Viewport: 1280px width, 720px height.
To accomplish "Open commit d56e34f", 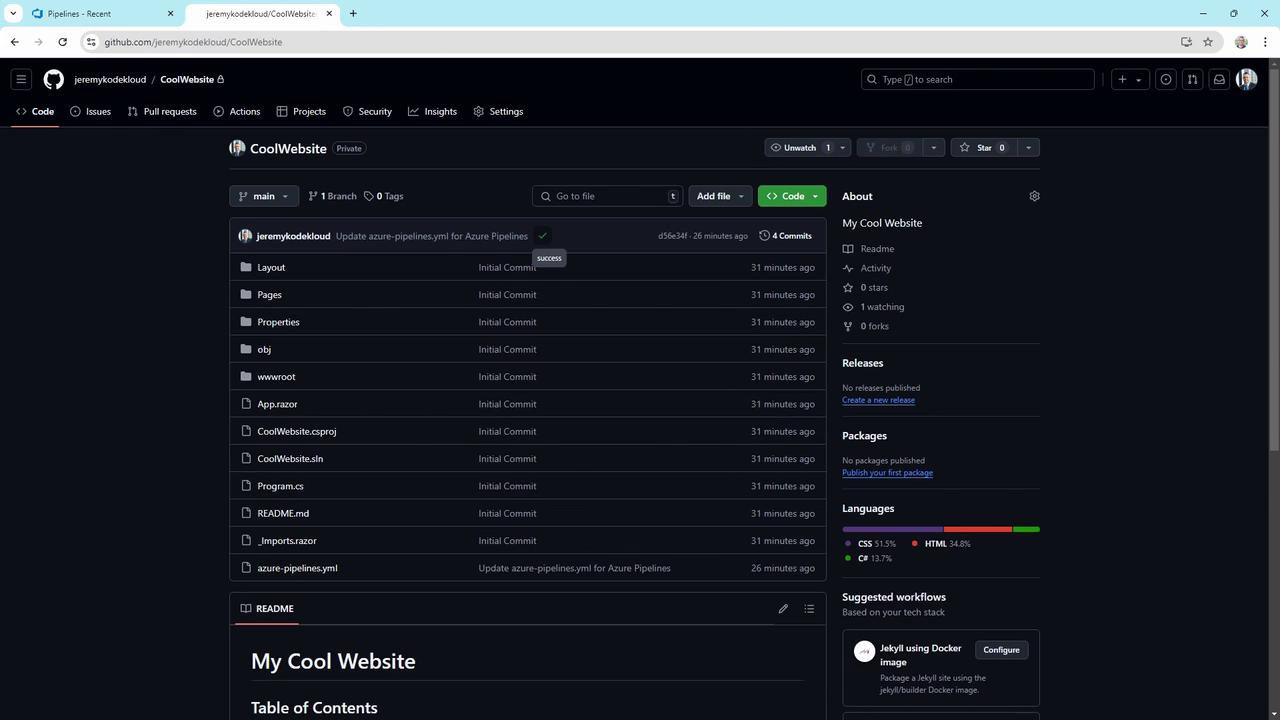I will click(672, 236).
